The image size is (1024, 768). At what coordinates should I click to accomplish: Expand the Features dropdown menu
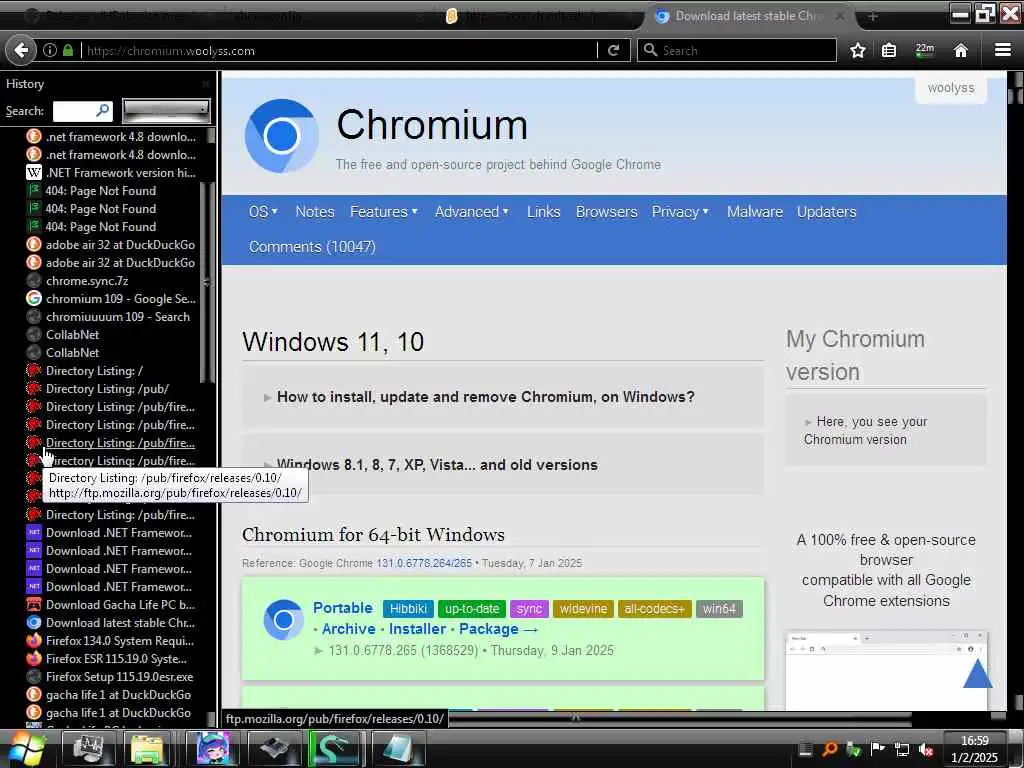pos(384,212)
